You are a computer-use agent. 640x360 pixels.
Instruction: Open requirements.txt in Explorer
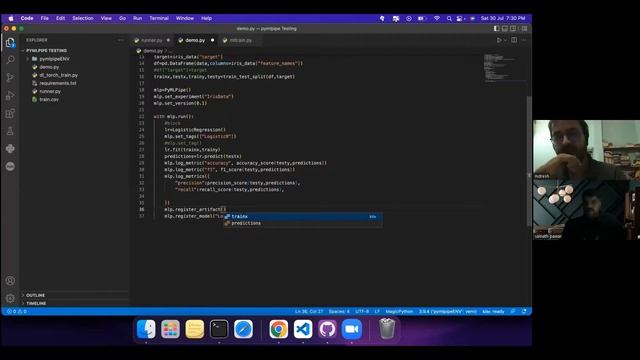pyautogui.click(x=58, y=83)
